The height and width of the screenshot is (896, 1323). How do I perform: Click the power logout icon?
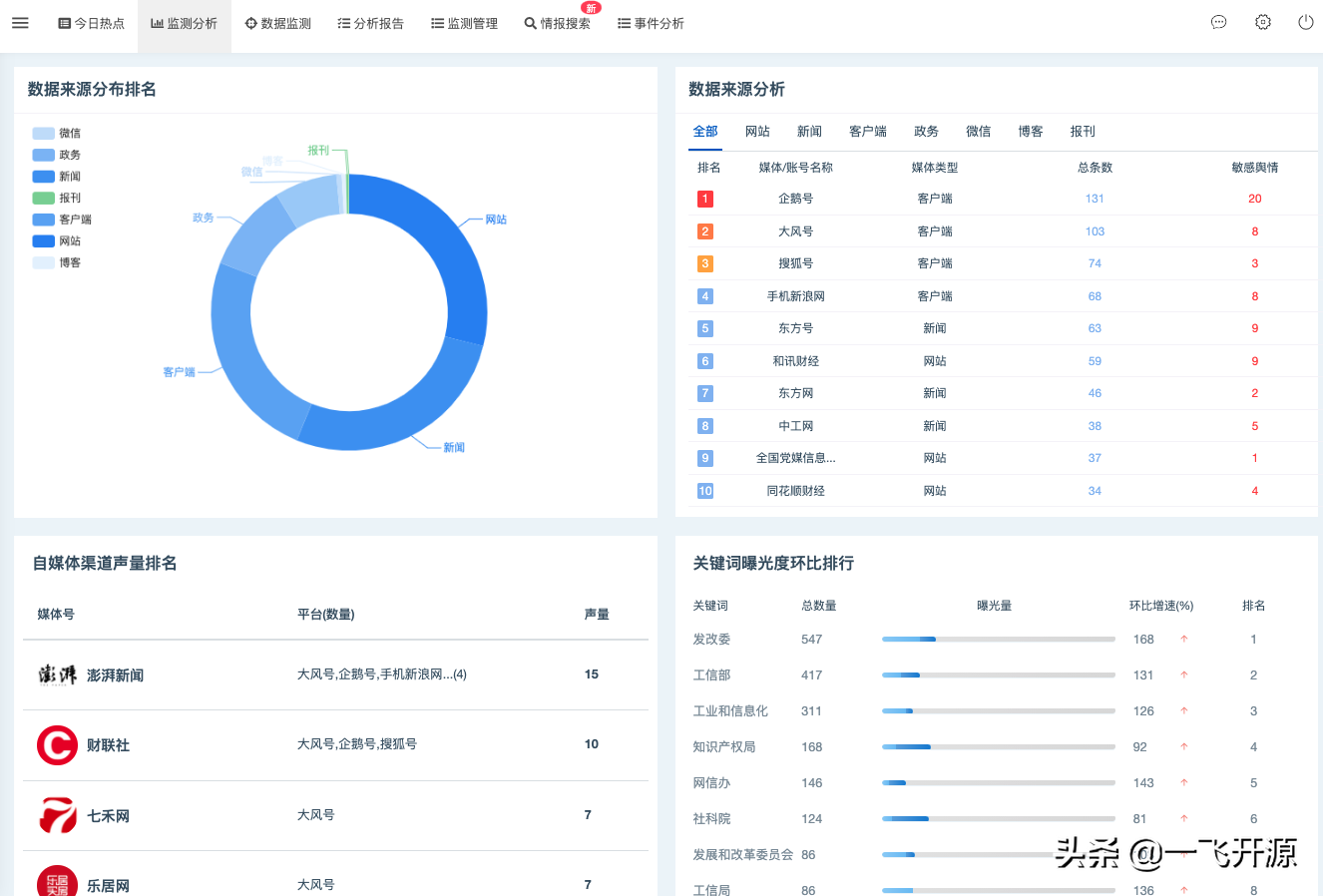(x=1305, y=22)
